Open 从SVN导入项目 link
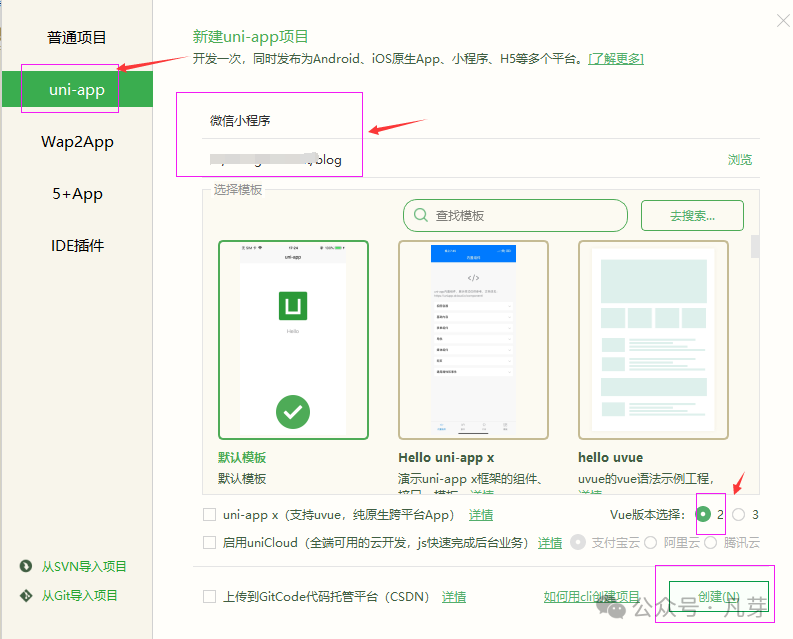Image resolution: width=793 pixels, height=639 pixels. point(84,566)
